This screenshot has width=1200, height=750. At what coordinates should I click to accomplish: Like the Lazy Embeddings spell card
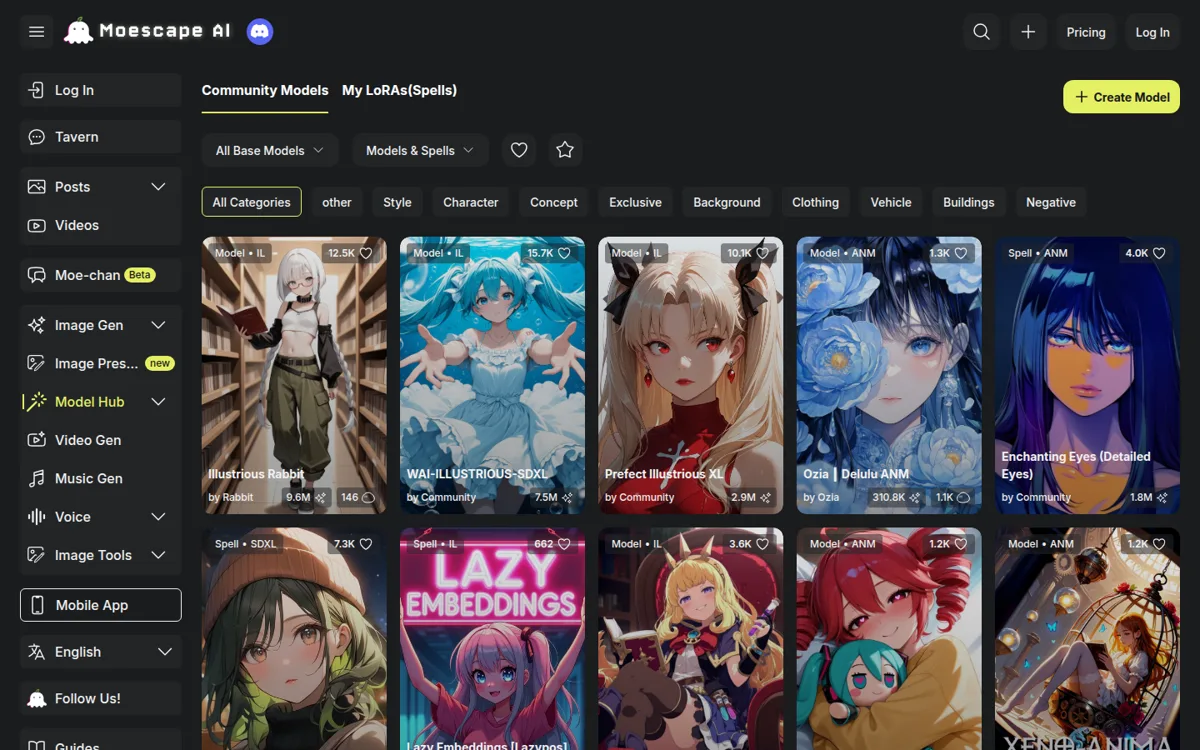564,544
